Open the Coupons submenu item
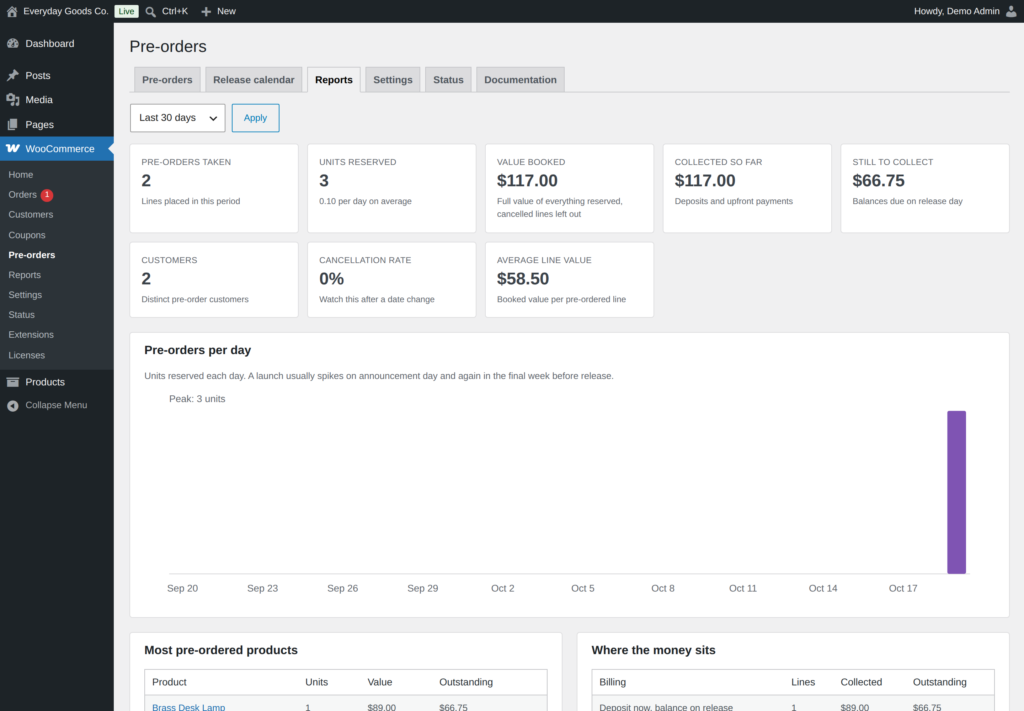 click(27, 234)
